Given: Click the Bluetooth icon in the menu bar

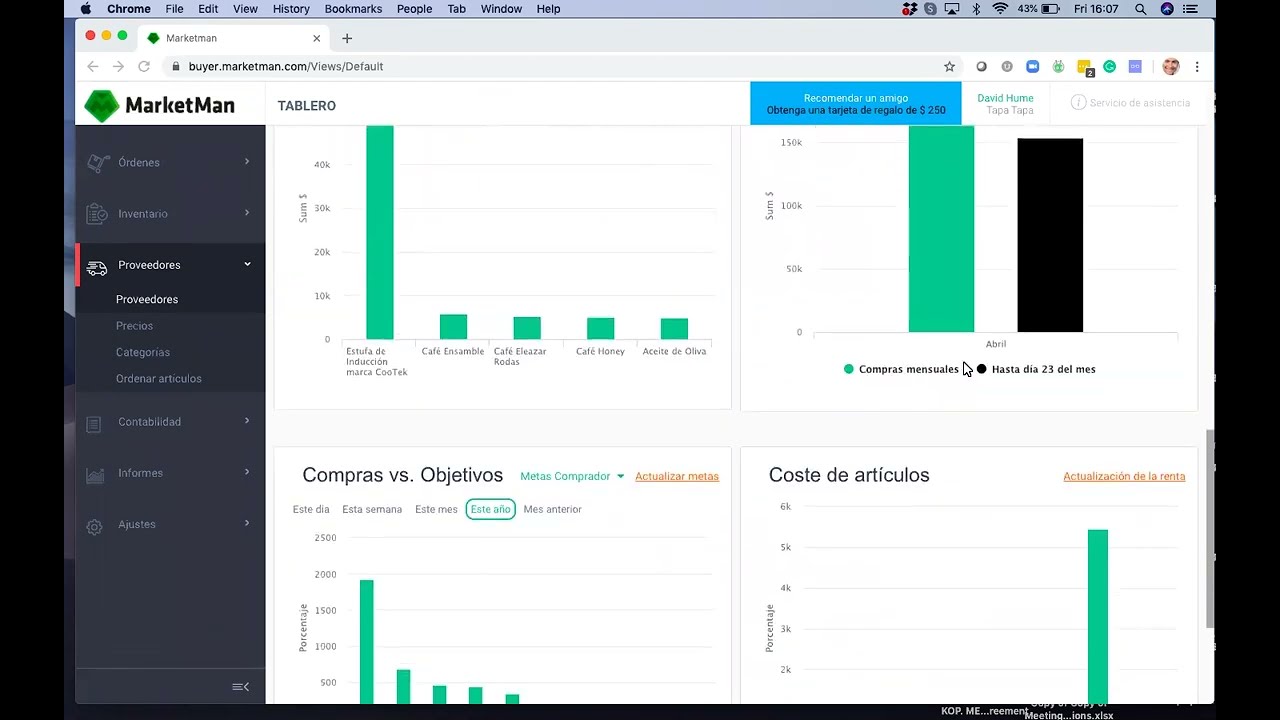Looking at the screenshot, I should tap(976, 9).
